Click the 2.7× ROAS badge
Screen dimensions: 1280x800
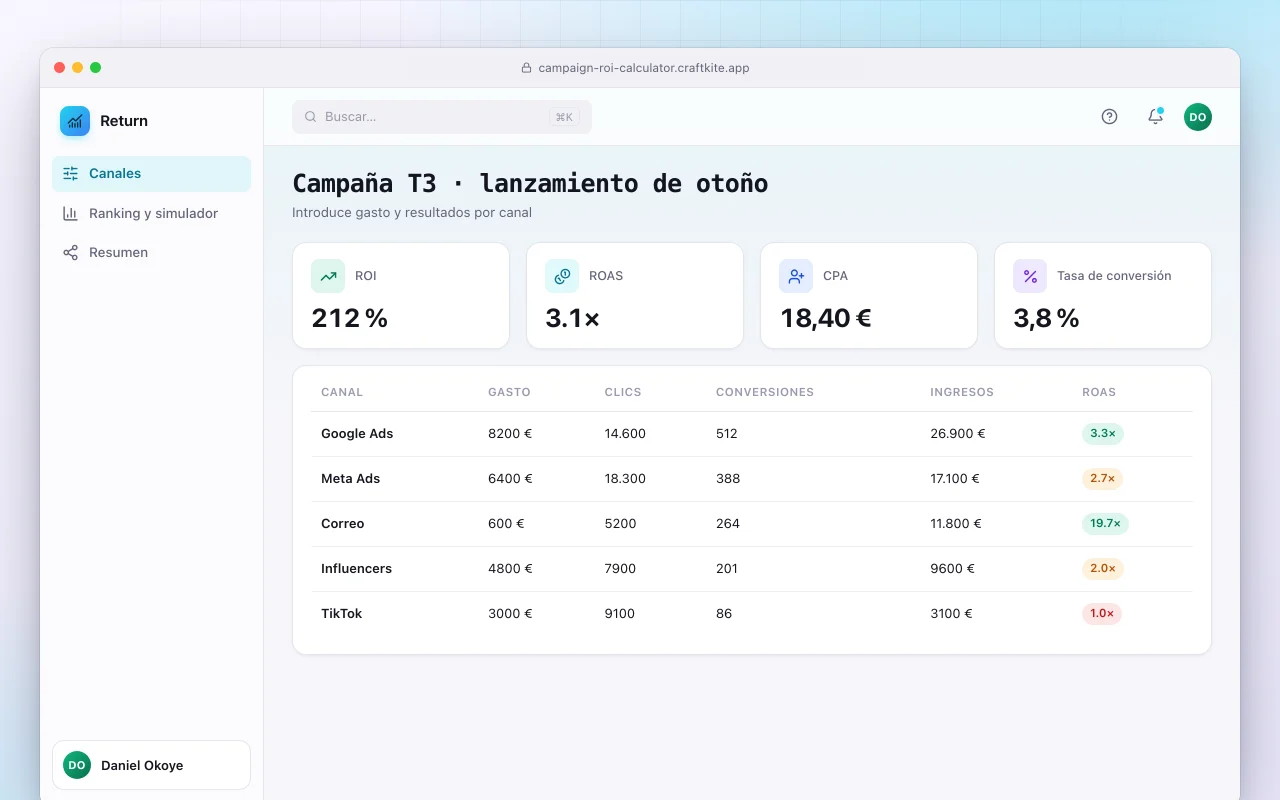(x=1103, y=479)
